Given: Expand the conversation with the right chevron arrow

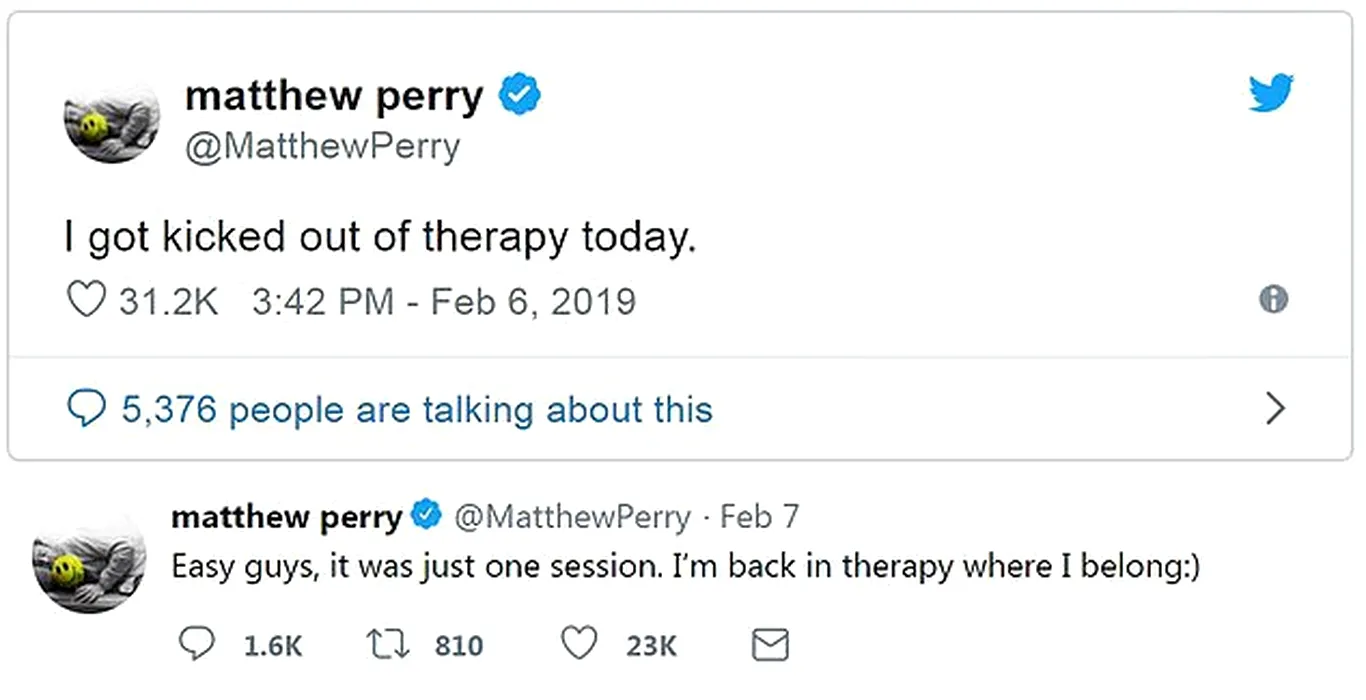Looking at the screenshot, I should tap(1275, 408).
